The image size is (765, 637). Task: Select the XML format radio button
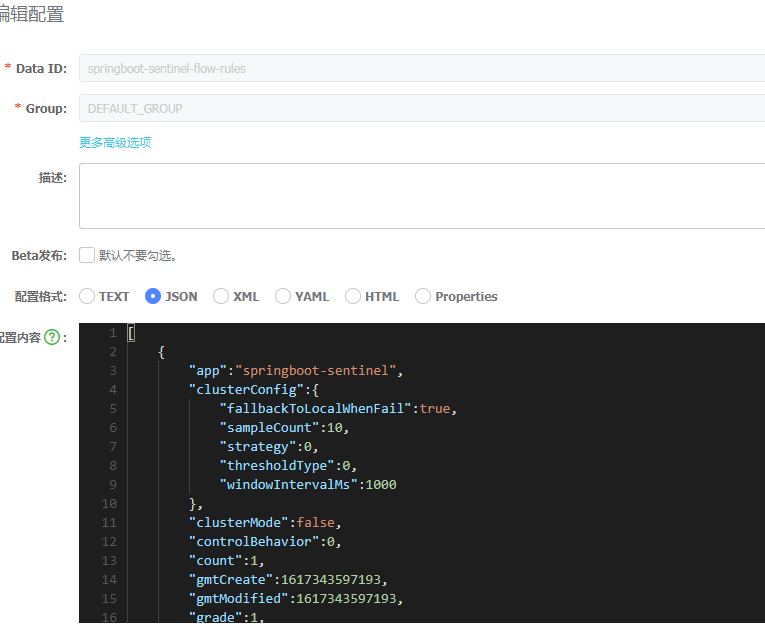click(221, 296)
